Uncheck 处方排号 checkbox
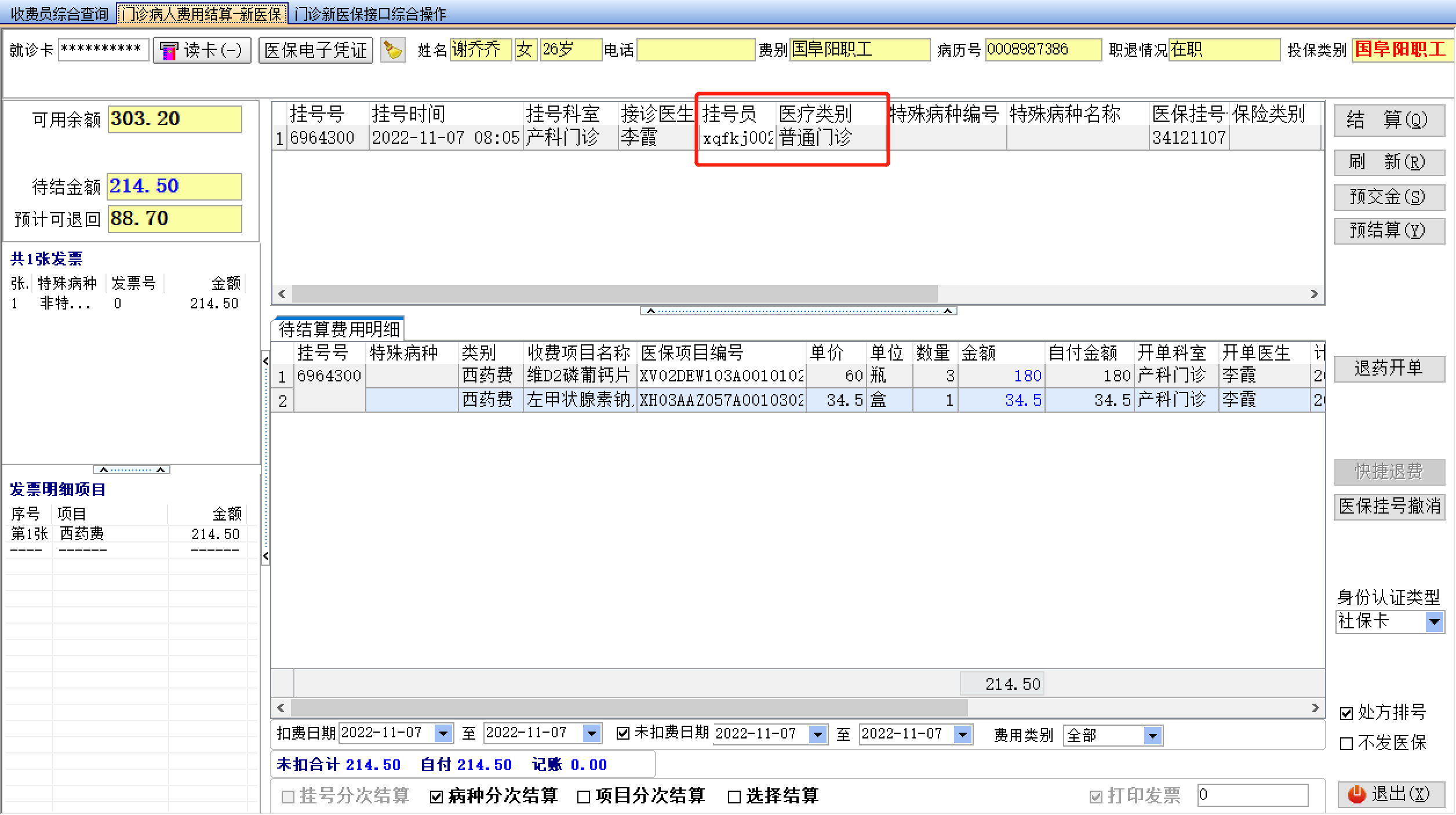Screen dimensions: 1456x815 tap(1346, 713)
